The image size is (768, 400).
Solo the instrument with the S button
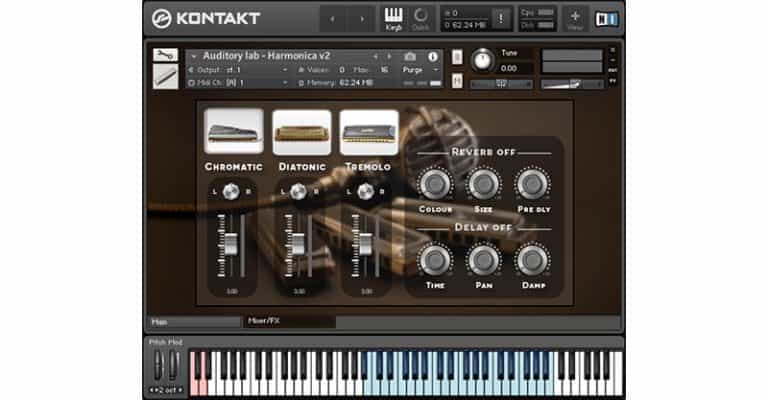pyautogui.click(x=457, y=57)
